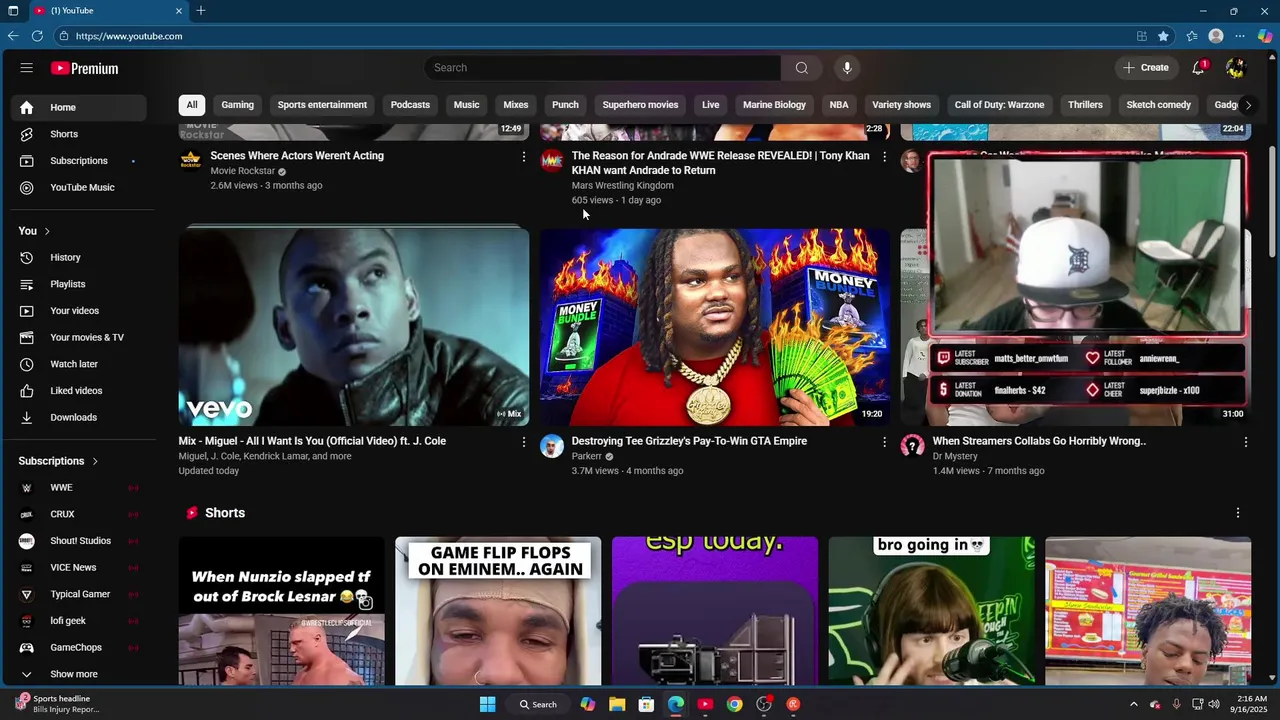Image resolution: width=1280 pixels, height=720 pixels.
Task: Open Subscriptions feed in sidebar
Action: (78, 161)
